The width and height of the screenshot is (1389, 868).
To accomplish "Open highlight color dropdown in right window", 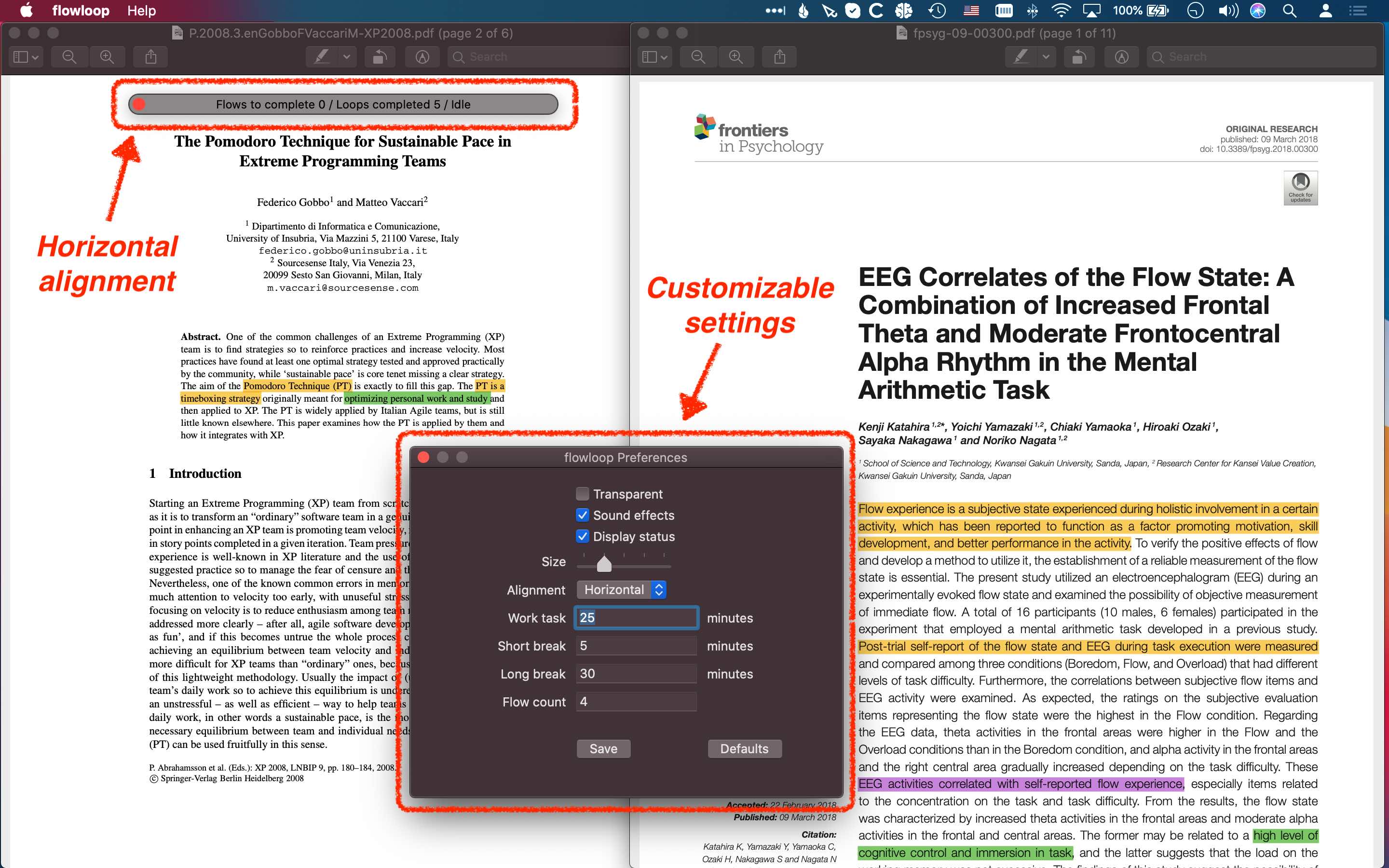I will pyautogui.click(x=1047, y=57).
